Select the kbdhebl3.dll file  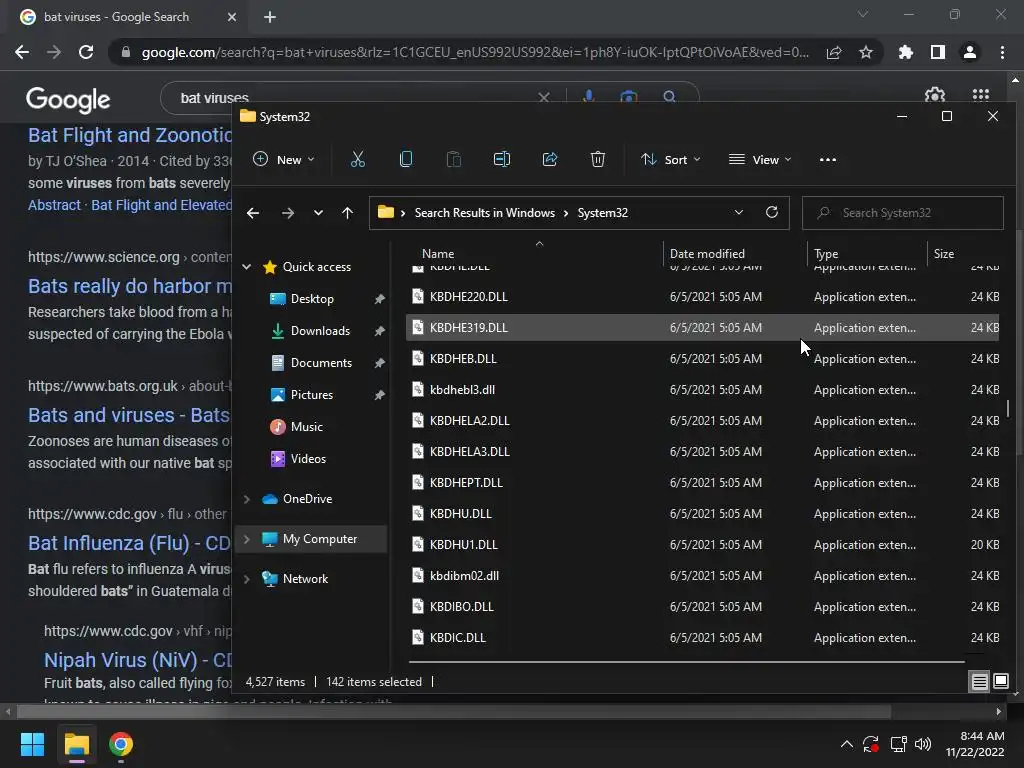703,390
